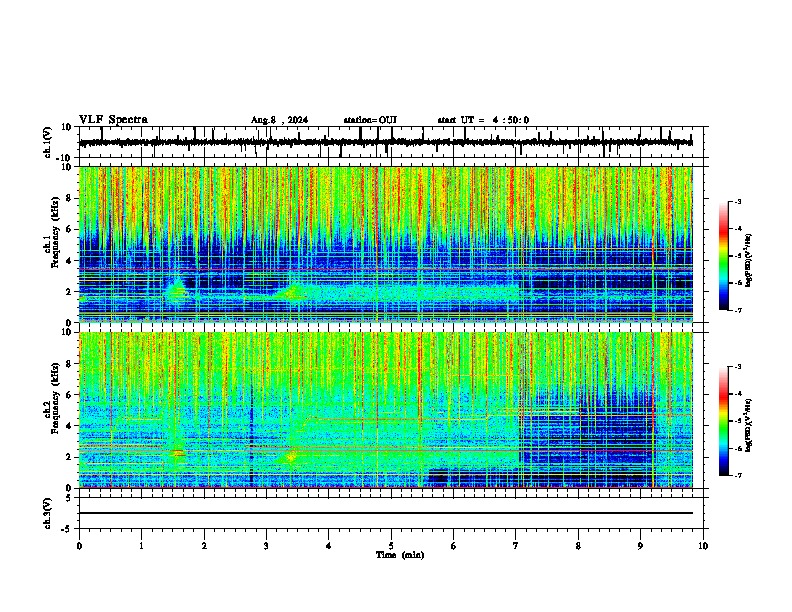The height and width of the screenshot is (612, 792).
Task: Click the "-5" tick of the ch.3(V) axis
Action: pos(67,529)
